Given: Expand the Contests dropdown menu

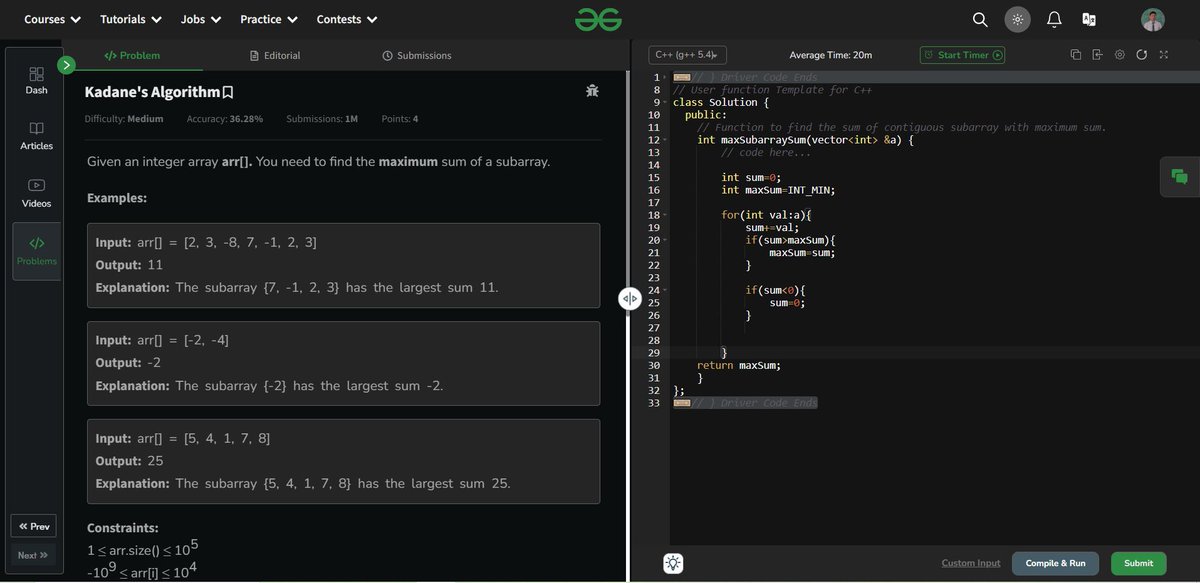Looking at the screenshot, I should 347,19.
